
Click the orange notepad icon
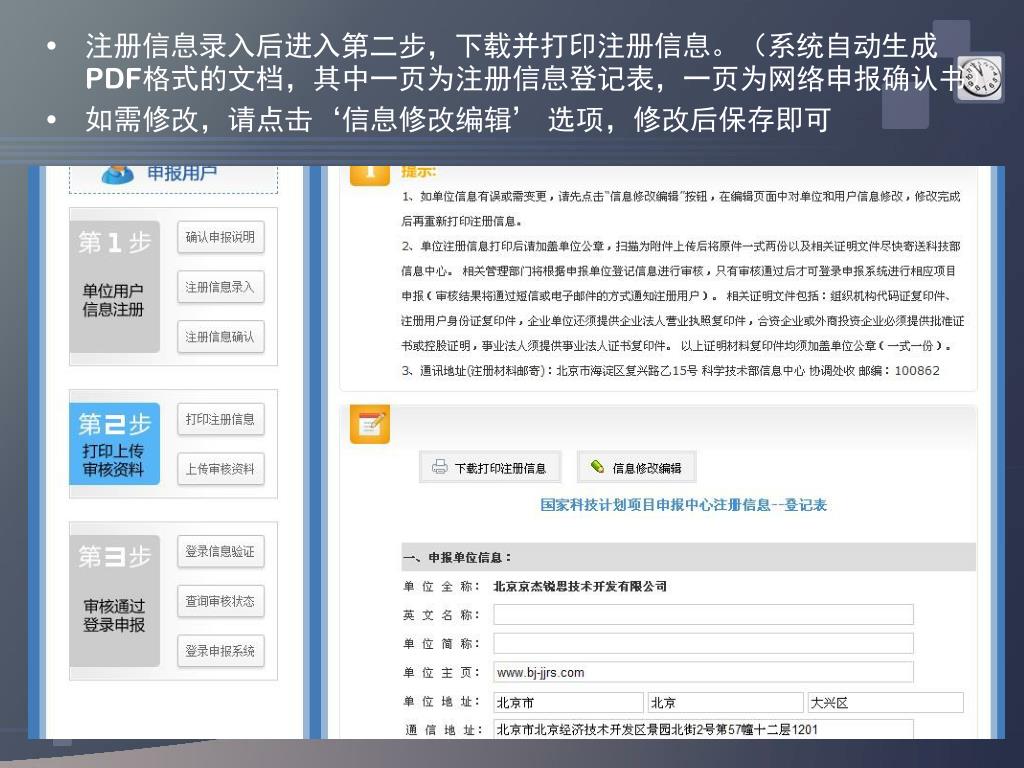click(369, 425)
